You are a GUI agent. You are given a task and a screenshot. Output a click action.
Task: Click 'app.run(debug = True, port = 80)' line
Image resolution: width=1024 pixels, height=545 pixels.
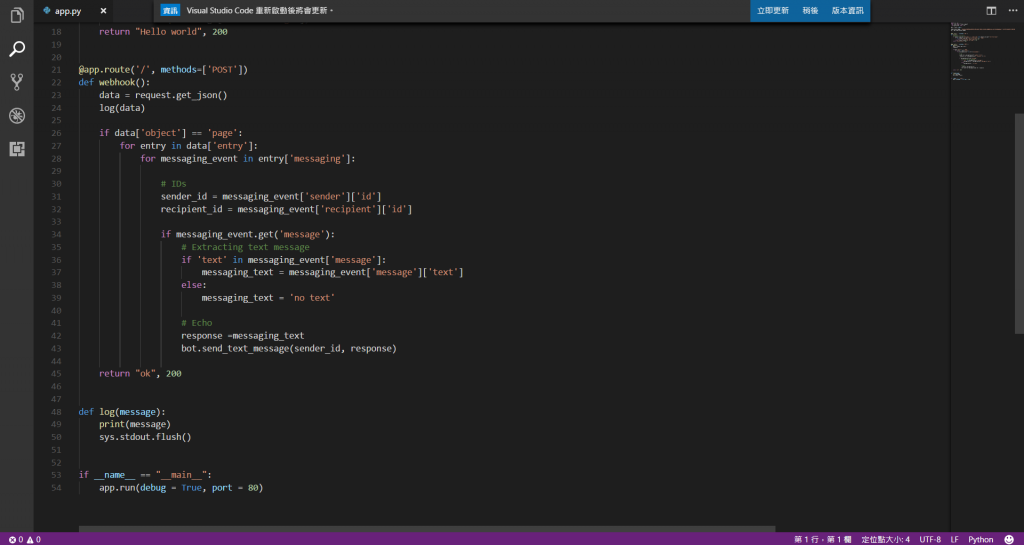point(181,488)
